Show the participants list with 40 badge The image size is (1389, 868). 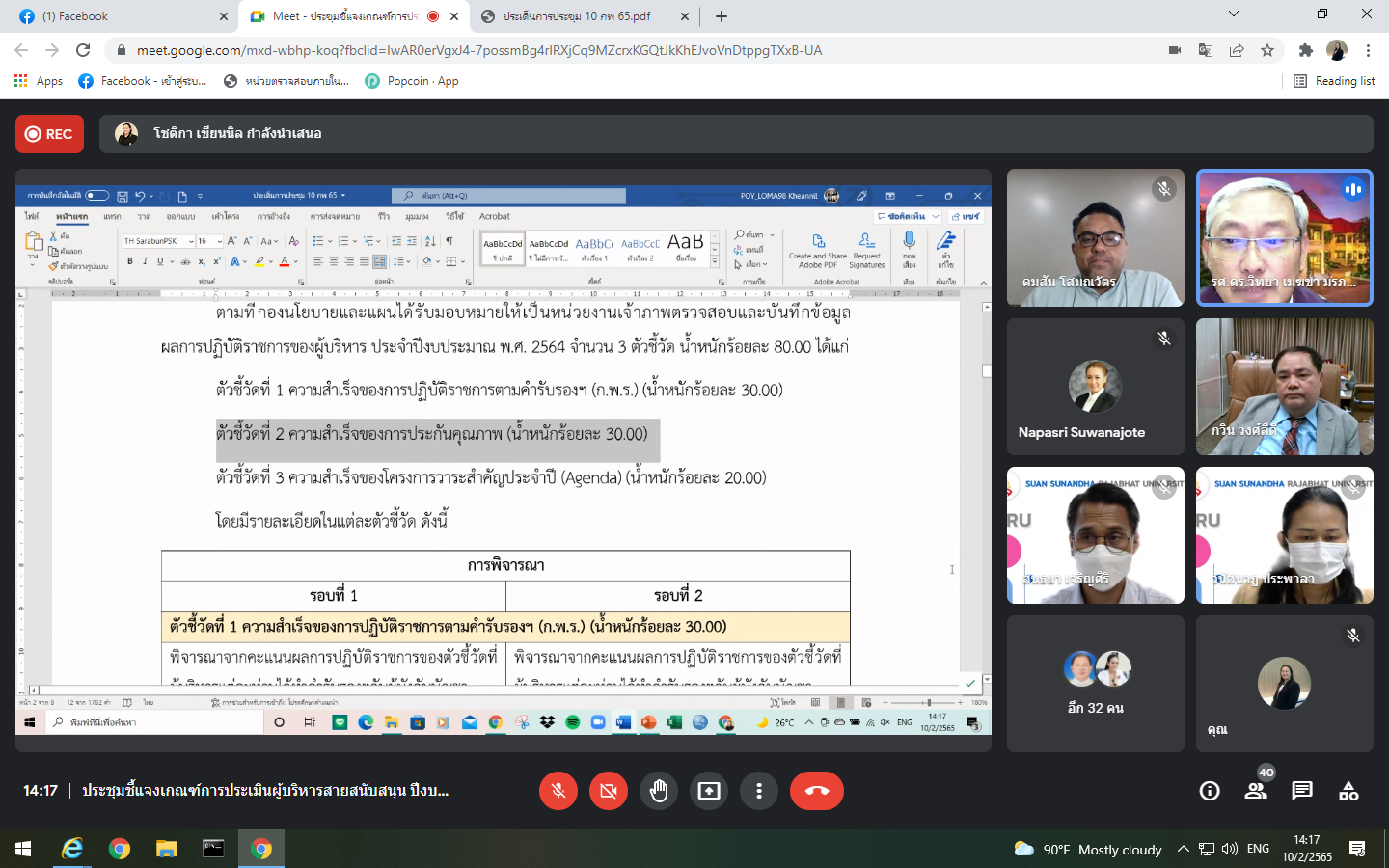tap(1256, 792)
